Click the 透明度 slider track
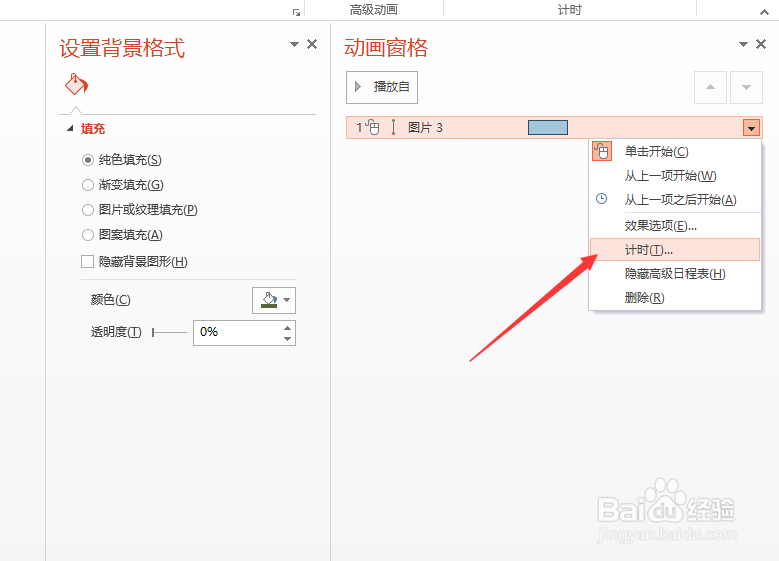Screen dimensions: 779x561 [169, 332]
